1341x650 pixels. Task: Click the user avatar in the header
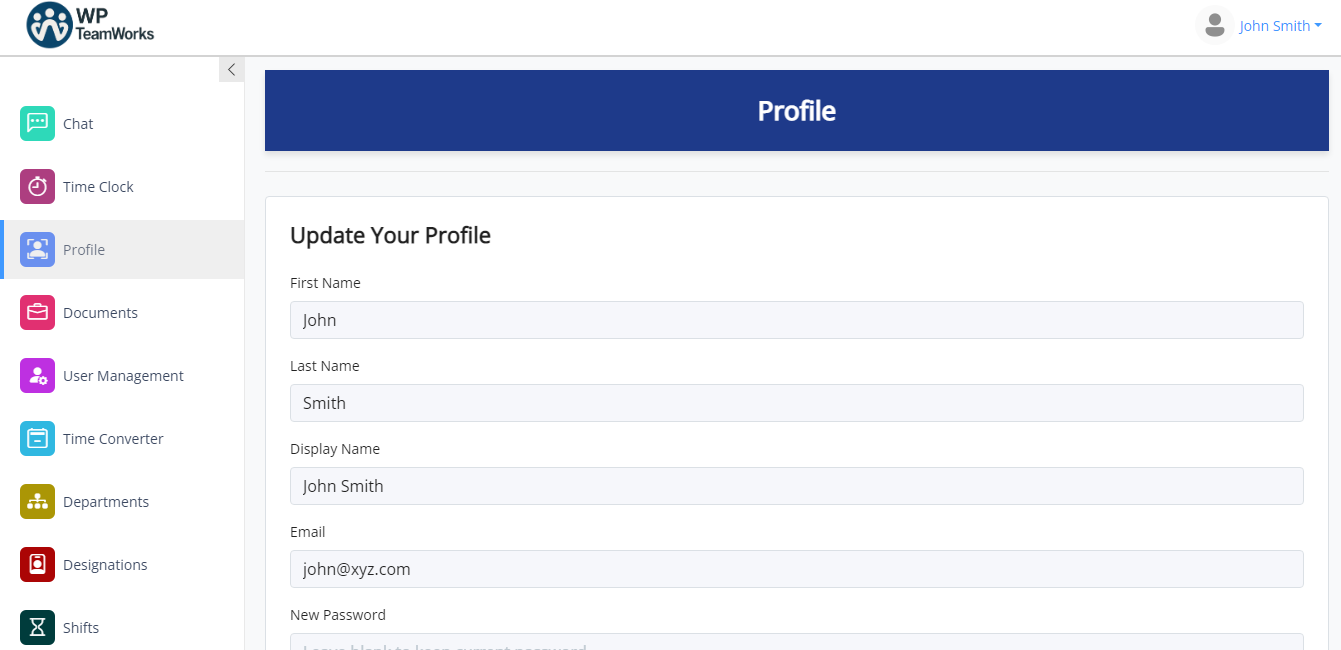[x=1214, y=25]
